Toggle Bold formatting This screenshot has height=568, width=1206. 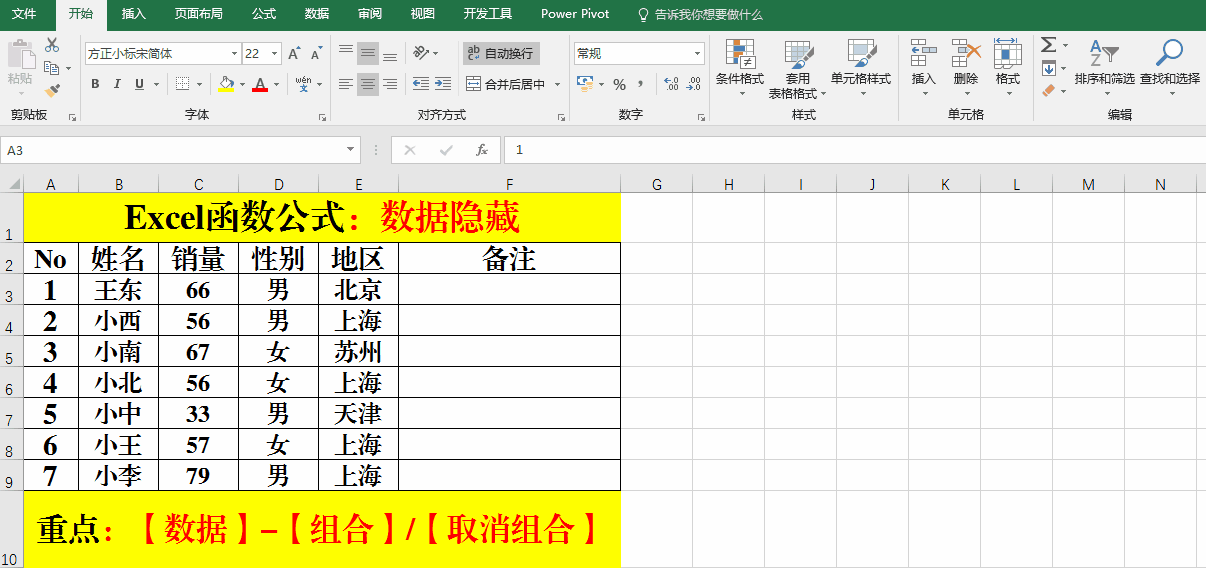pos(96,85)
